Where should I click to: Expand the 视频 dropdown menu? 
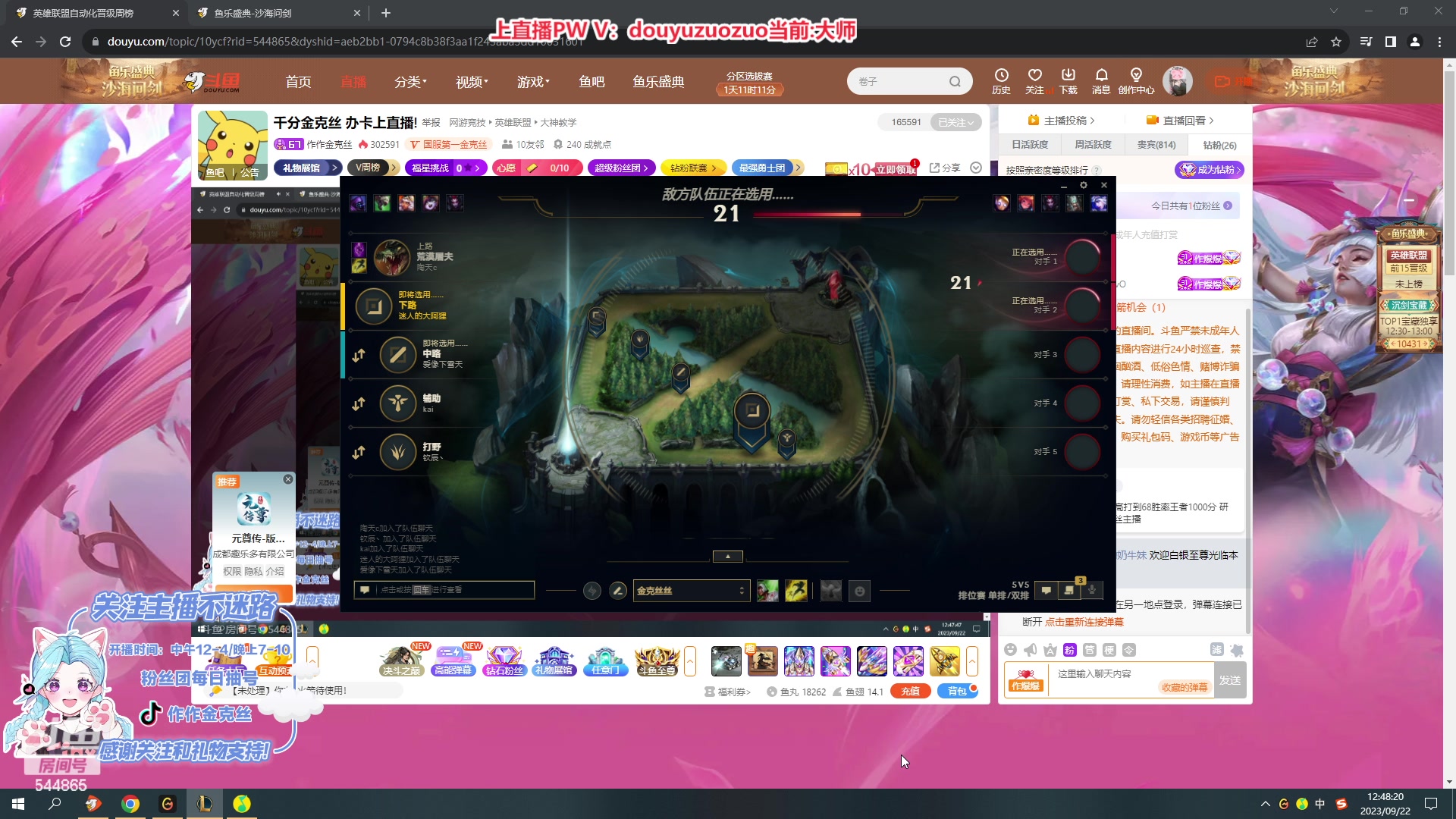[472, 82]
